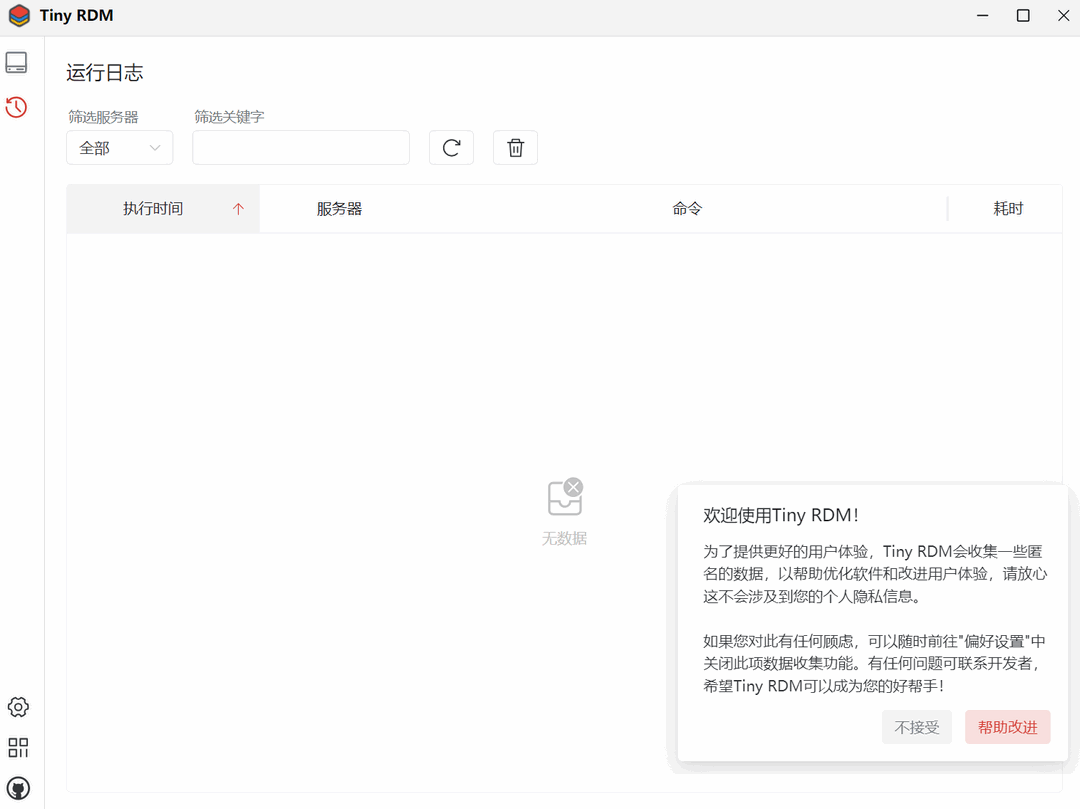Sort by the 执行时间 column header
Viewport: 1080px width, 809px height.
coord(163,209)
